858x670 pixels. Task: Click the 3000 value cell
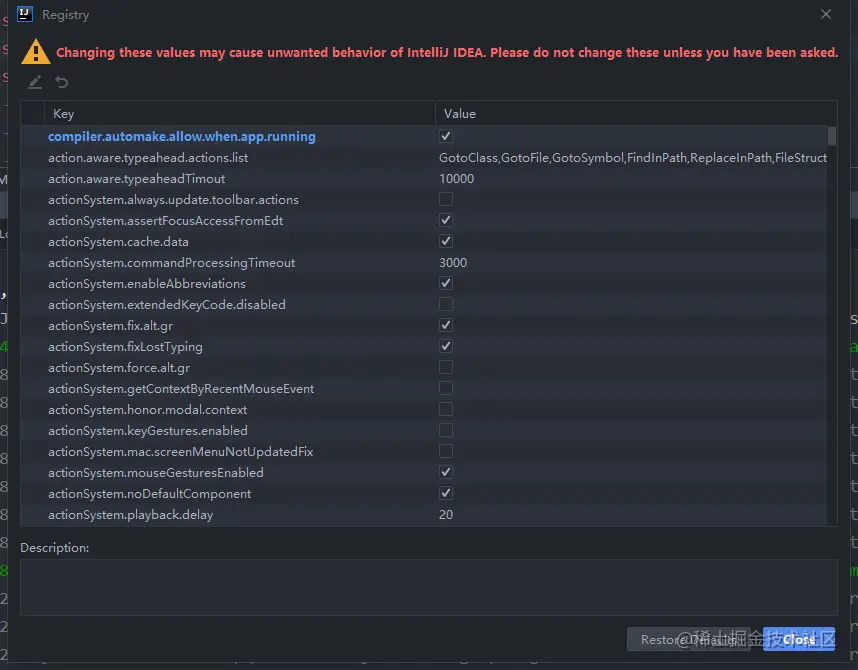(453, 262)
